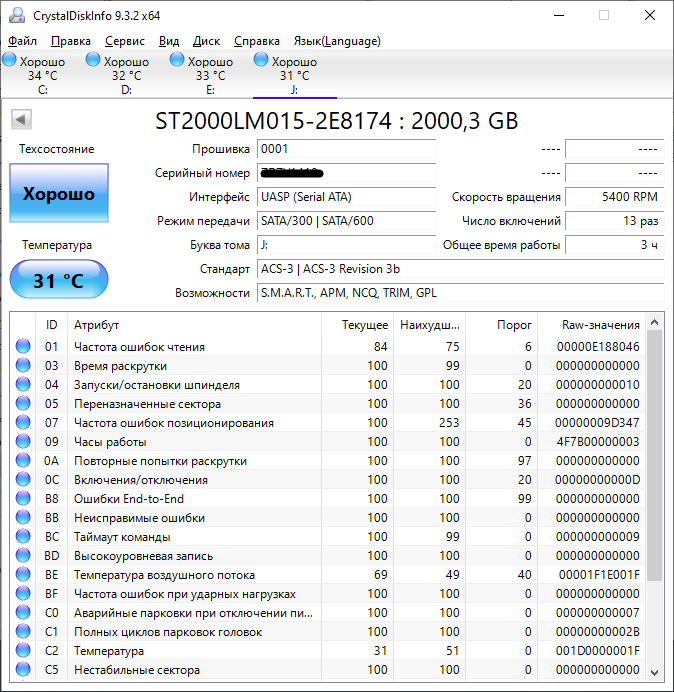The image size is (674, 692).
Task: Click Скорость вращения value 5400 RPM
Action: click(x=614, y=197)
